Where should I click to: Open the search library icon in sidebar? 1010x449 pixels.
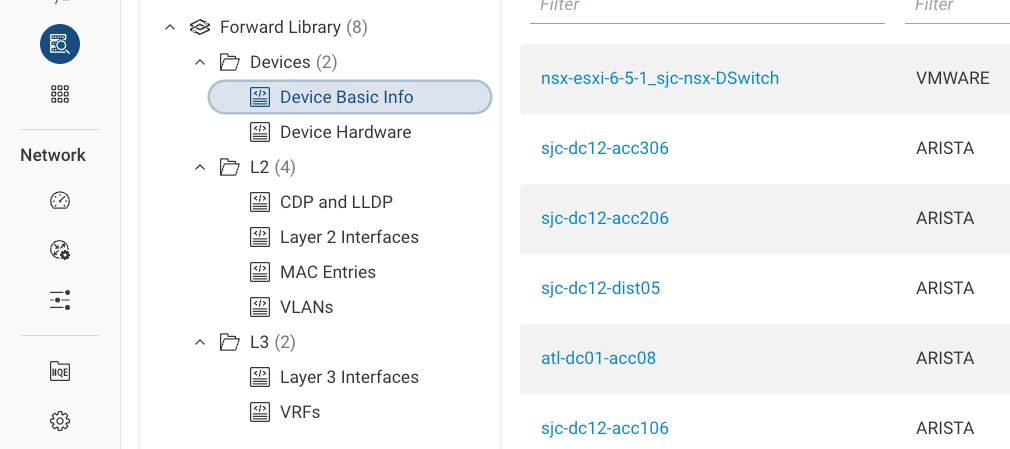click(x=60, y=44)
